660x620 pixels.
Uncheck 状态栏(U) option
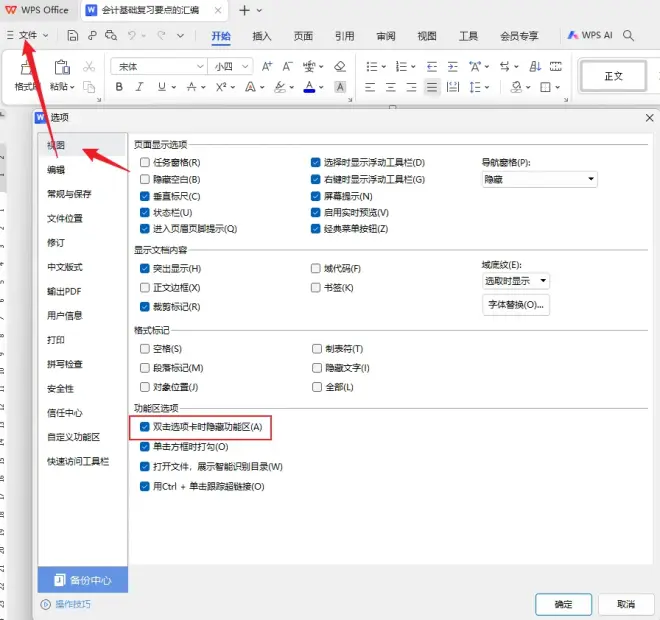[145, 213]
